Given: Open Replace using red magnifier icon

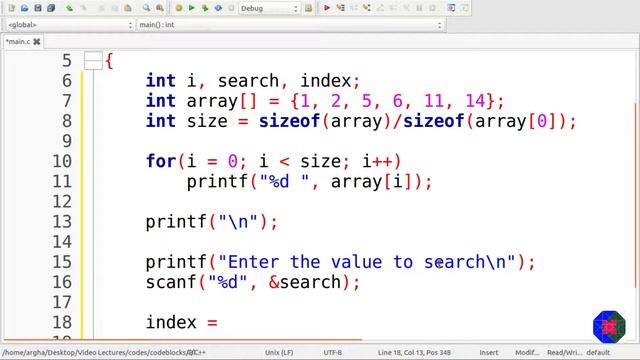Looking at the screenshot, I should click(160, 8).
